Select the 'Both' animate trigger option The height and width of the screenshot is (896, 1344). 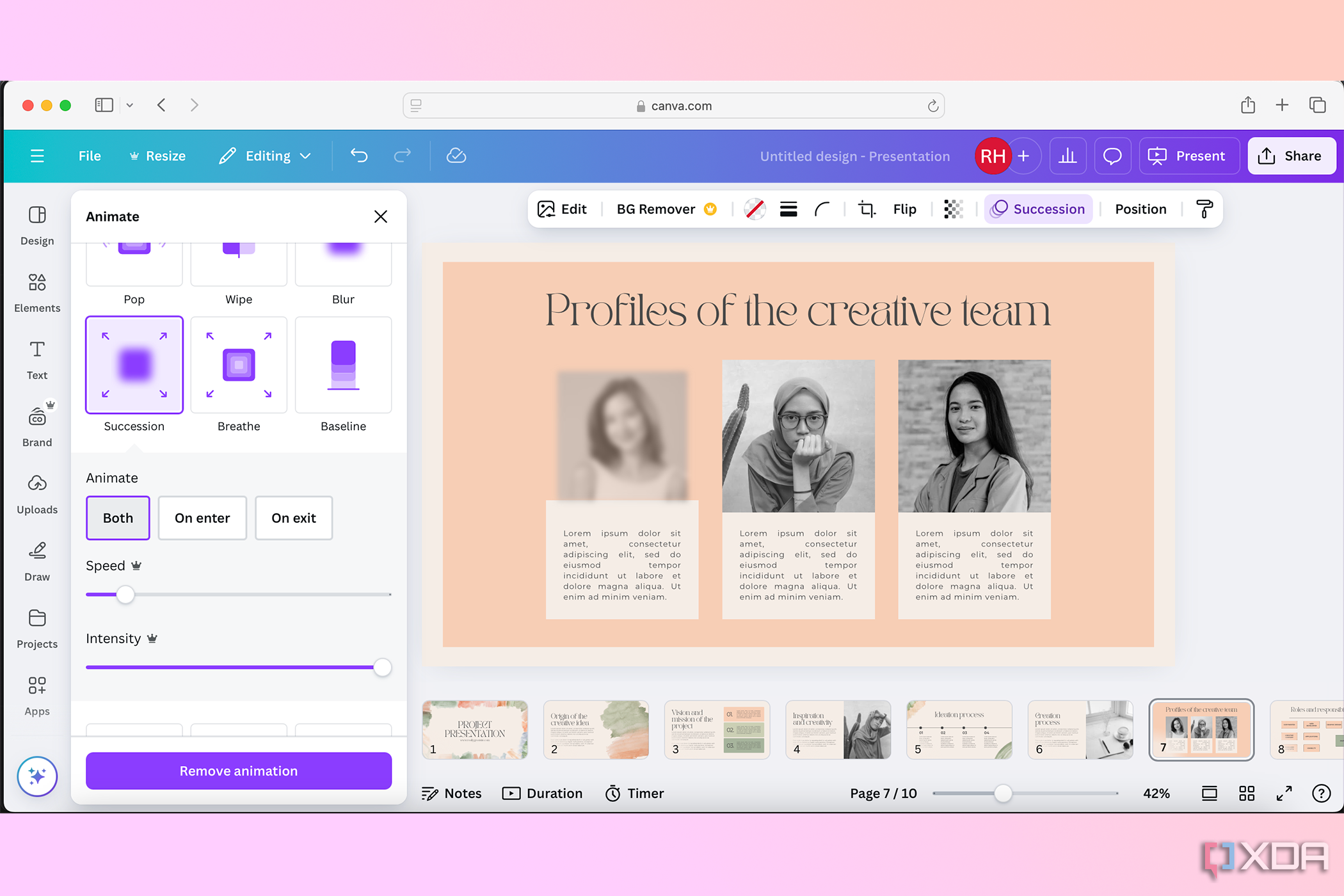pyautogui.click(x=118, y=517)
